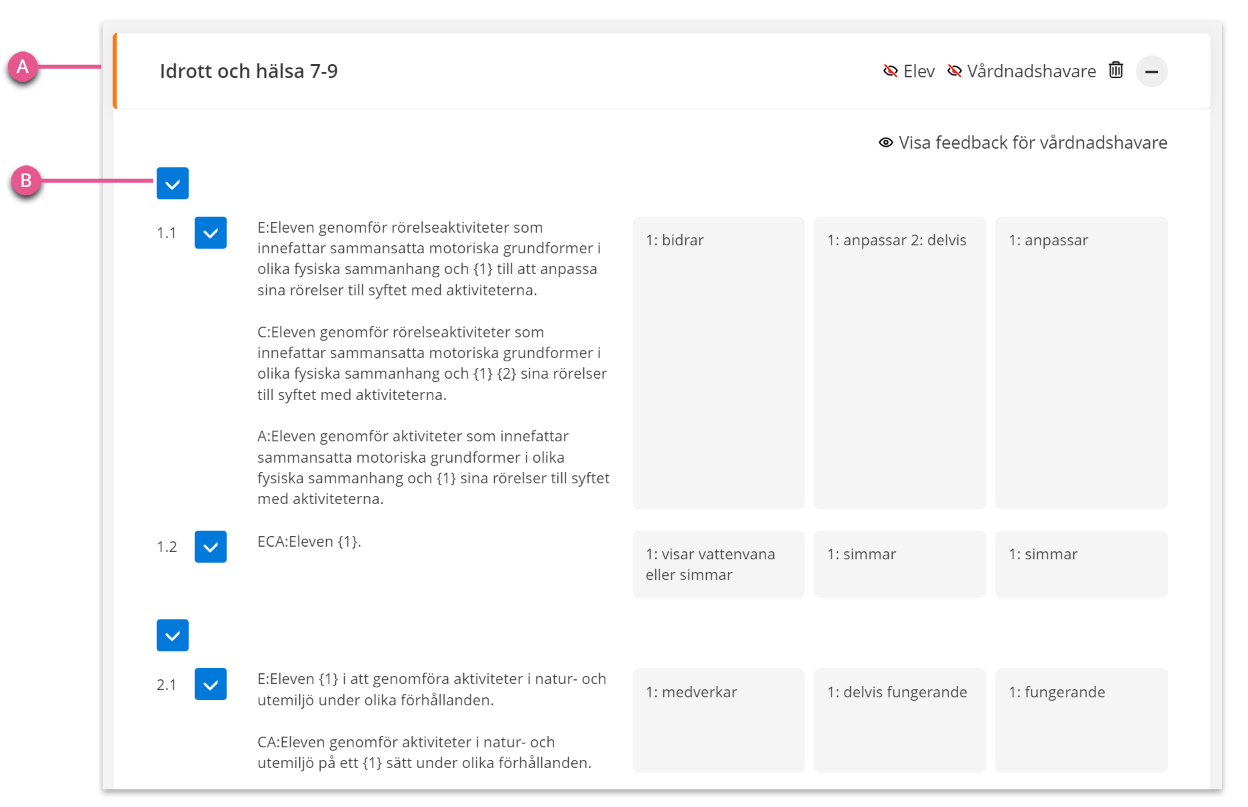Expand the second section chevron above 2.1

point(173,635)
